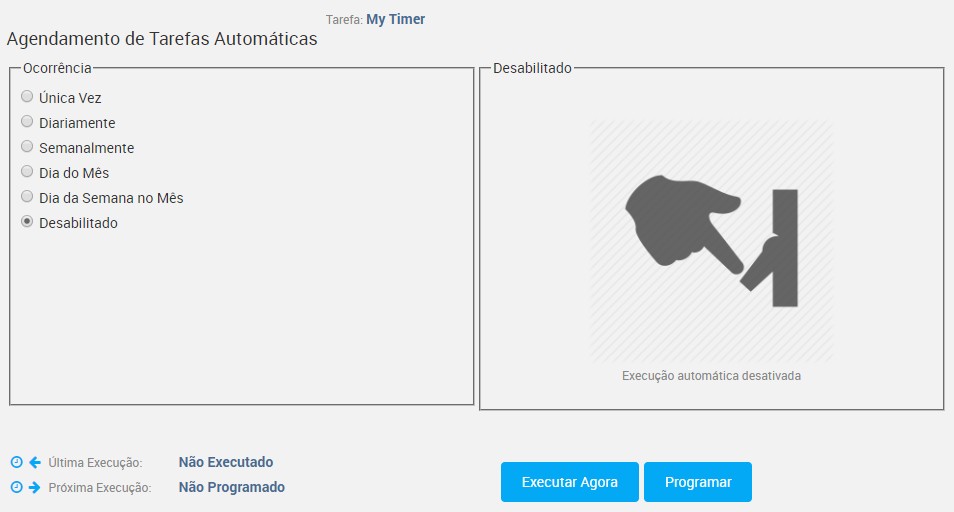The width and height of the screenshot is (954, 512).
Task: Click the Programar button
Action: [x=698, y=482]
